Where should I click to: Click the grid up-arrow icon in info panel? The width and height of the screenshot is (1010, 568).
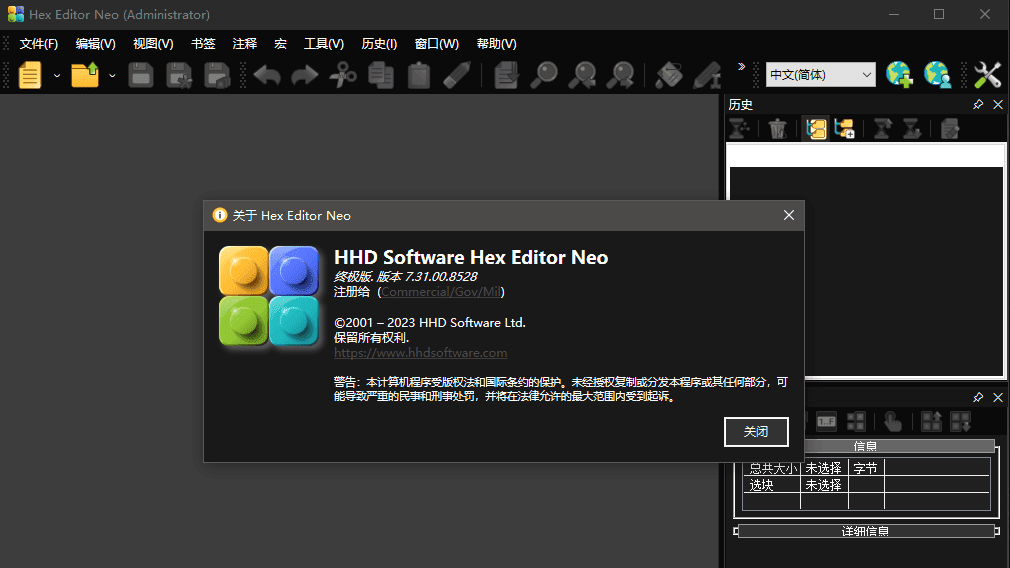[x=931, y=422]
